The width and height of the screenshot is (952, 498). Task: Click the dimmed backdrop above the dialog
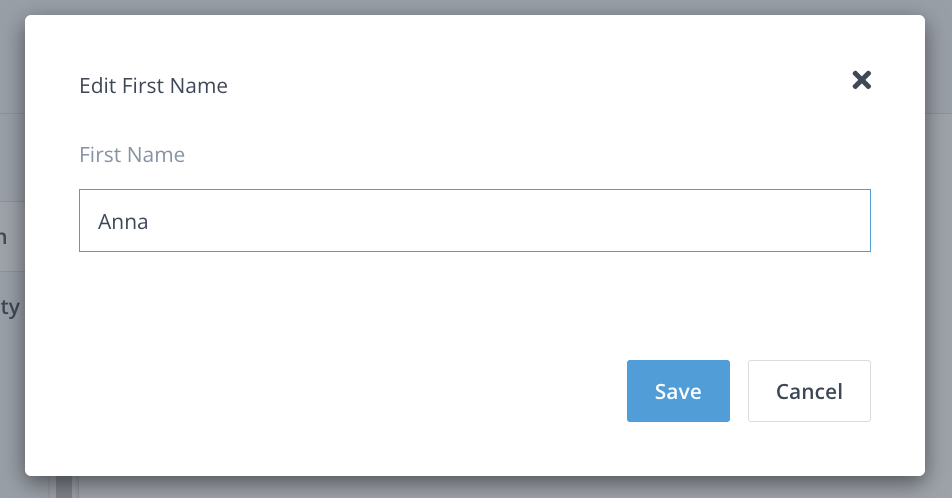click(476, 7)
